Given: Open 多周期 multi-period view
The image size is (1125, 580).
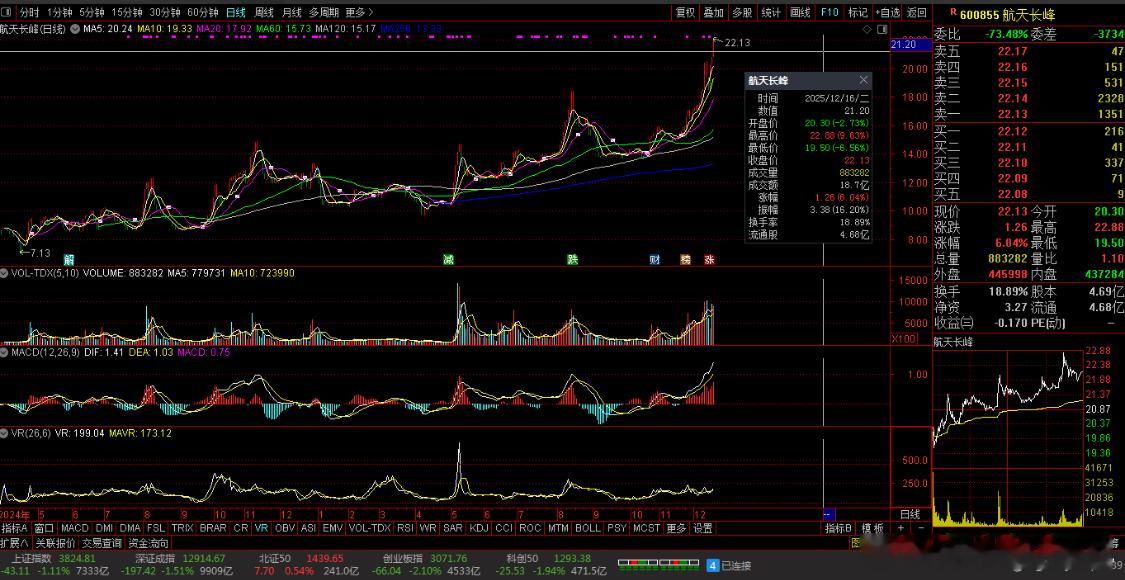Looking at the screenshot, I should pyautogui.click(x=324, y=12).
